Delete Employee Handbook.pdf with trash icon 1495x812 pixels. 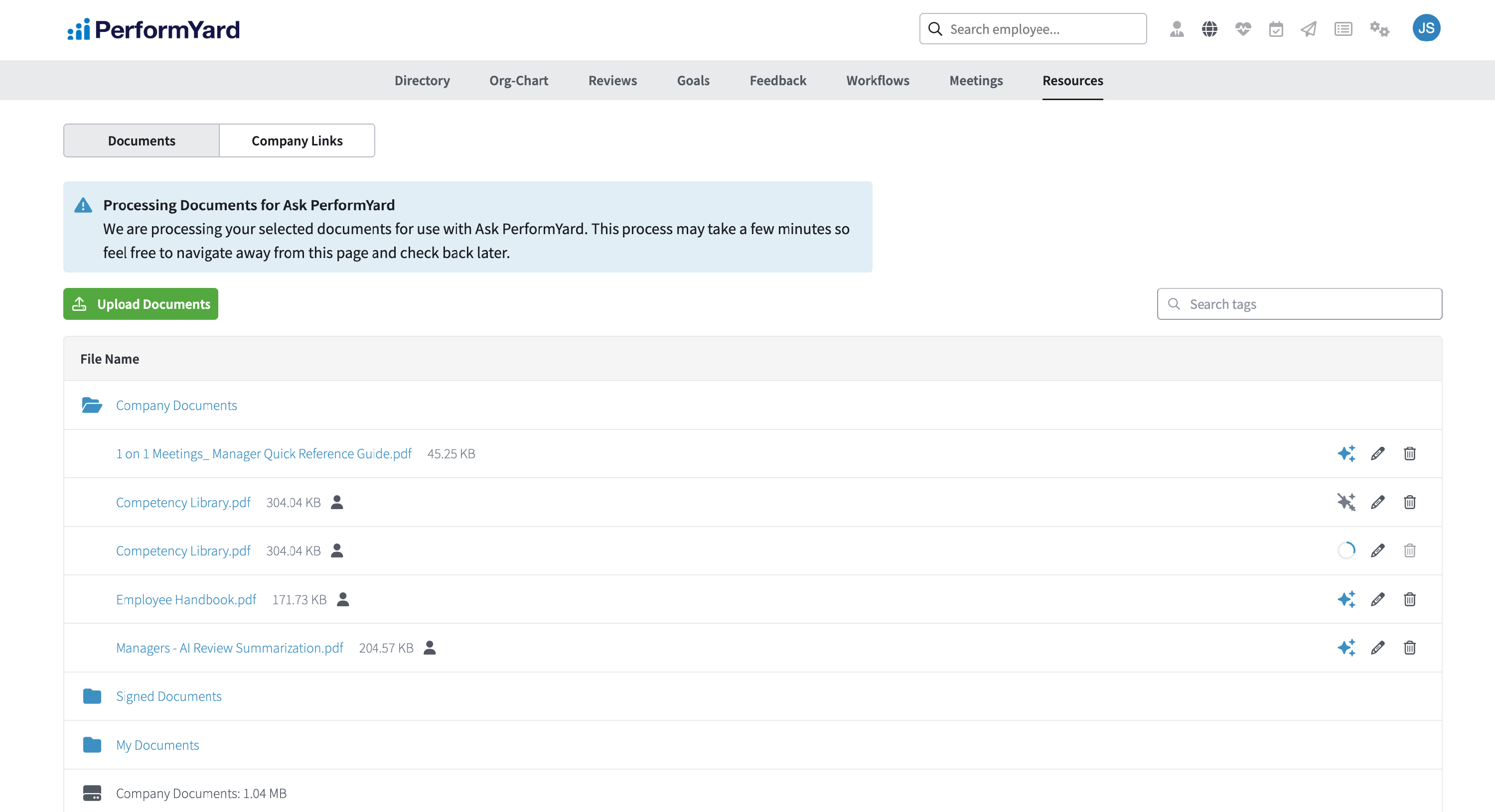pyautogui.click(x=1409, y=599)
